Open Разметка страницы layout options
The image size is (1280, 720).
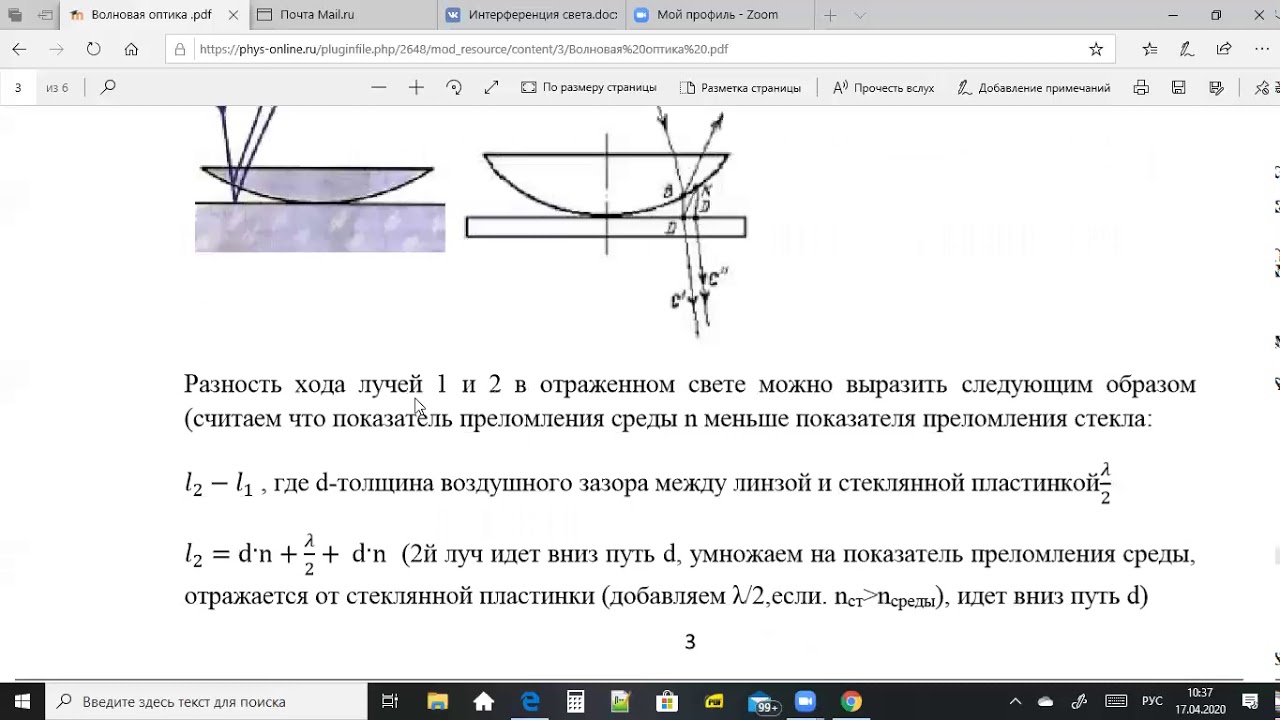click(x=741, y=87)
